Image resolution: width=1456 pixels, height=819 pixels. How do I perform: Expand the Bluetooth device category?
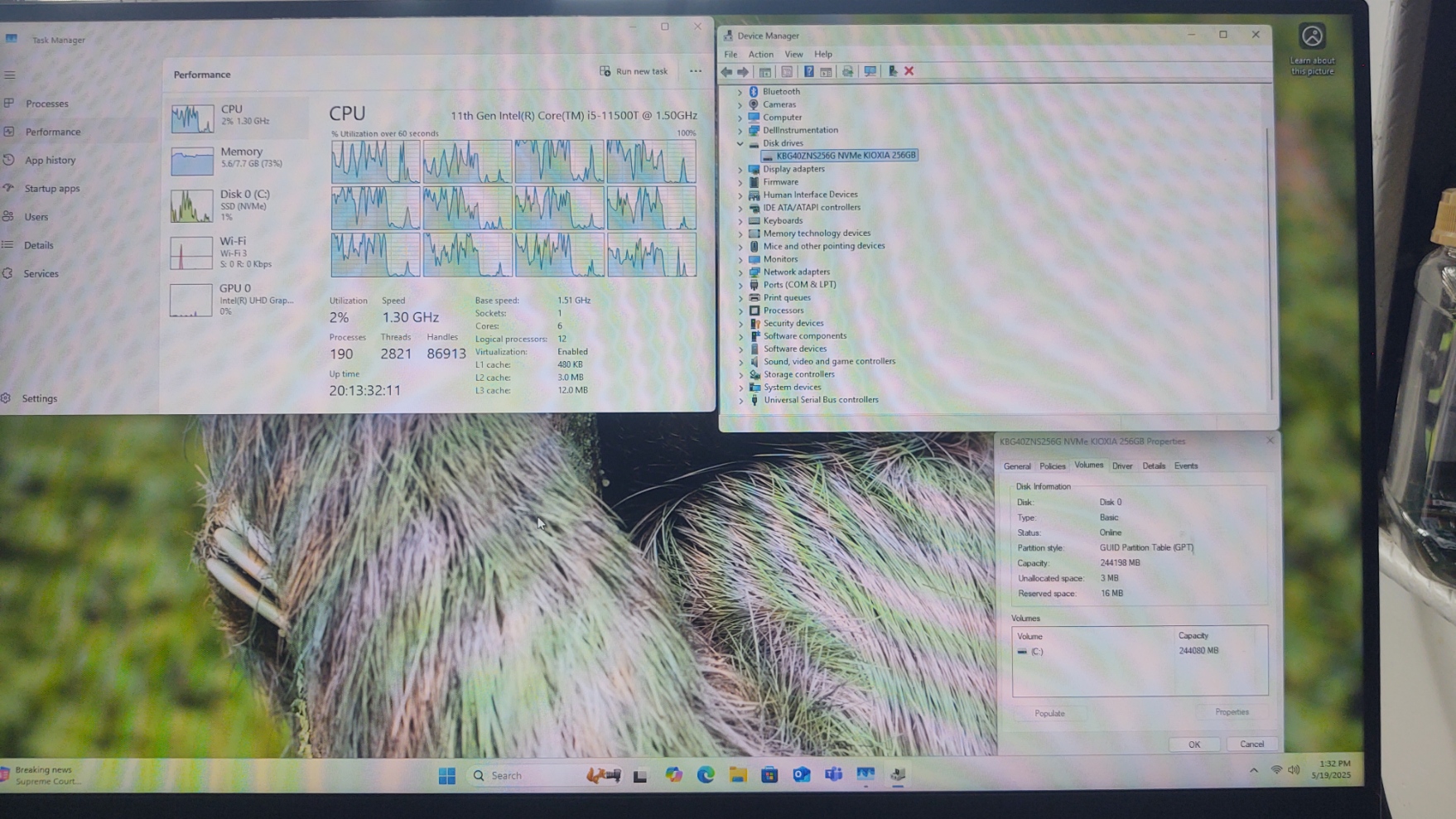pyautogui.click(x=740, y=92)
